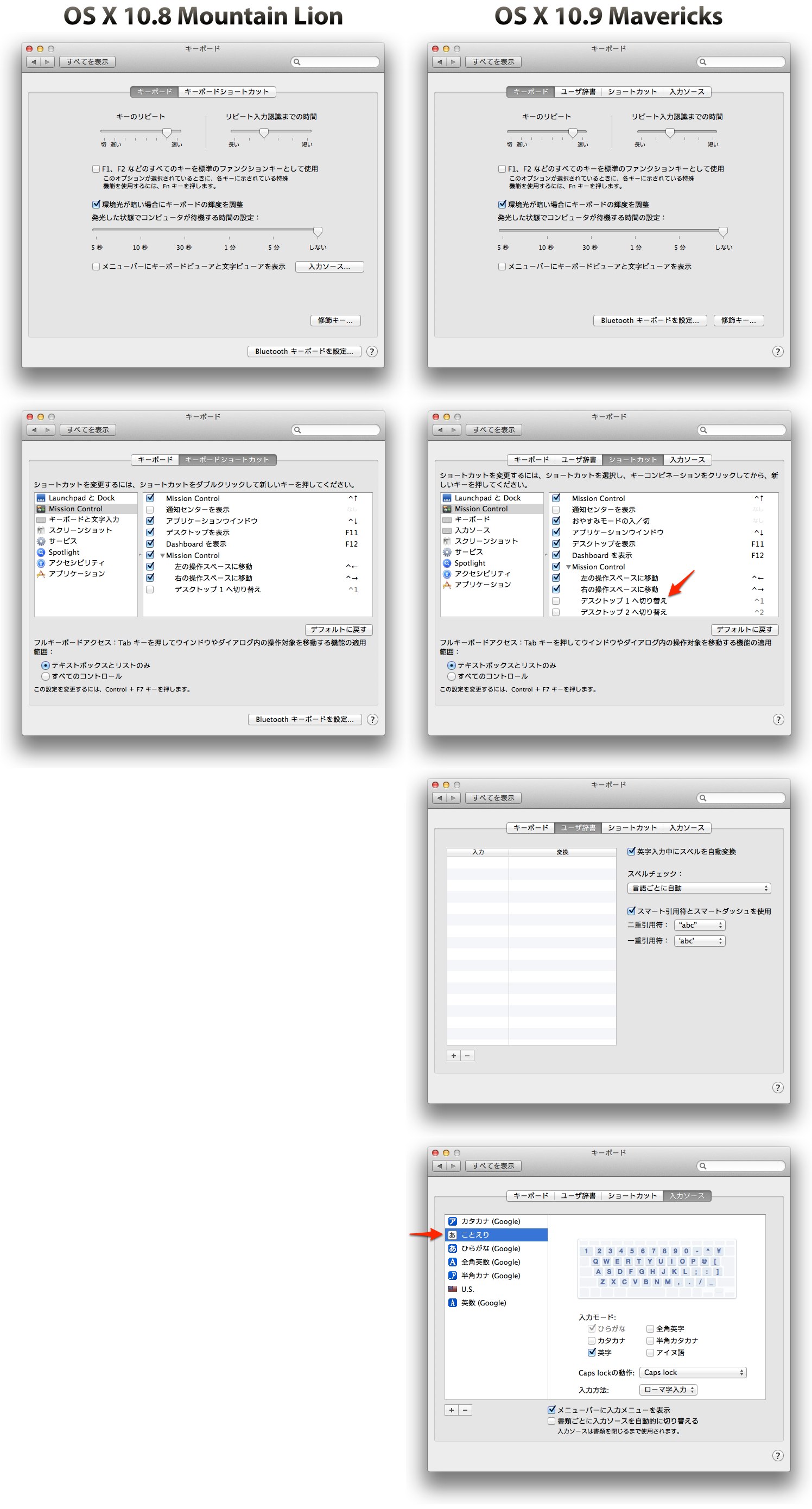The width and height of the screenshot is (812, 1509).
Task: Click the 英数 (Google) input source icon
Action: [452, 1303]
